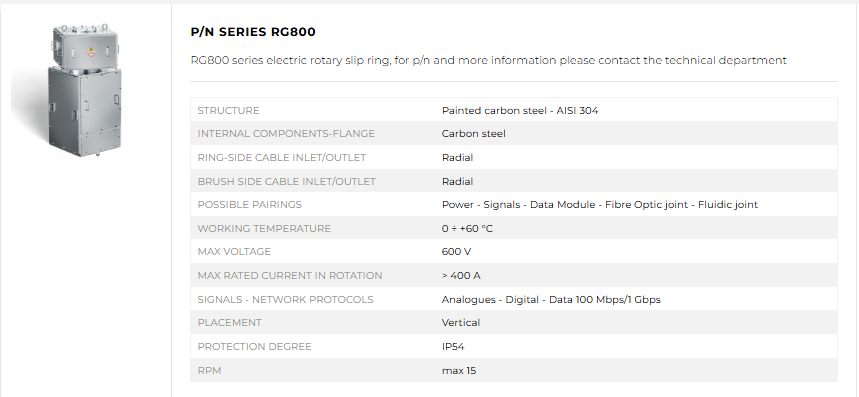Click the Painted carbon steel - AISI 304 value
Viewport: 859px width, 397px height.
click(x=520, y=111)
